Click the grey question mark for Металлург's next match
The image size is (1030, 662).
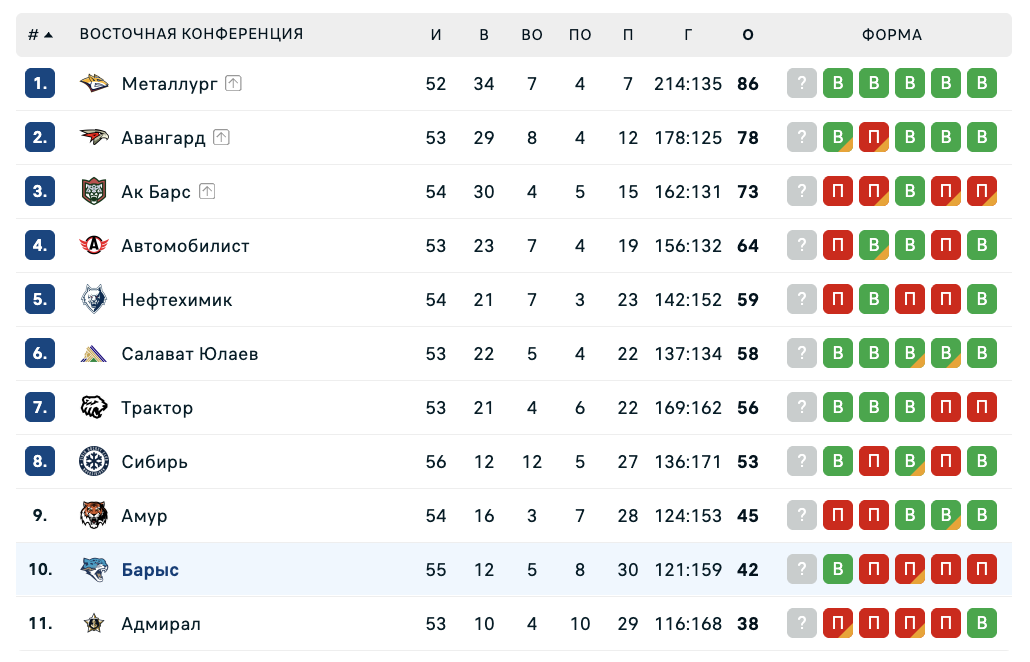pyautogui.click(x=802, y=84)
